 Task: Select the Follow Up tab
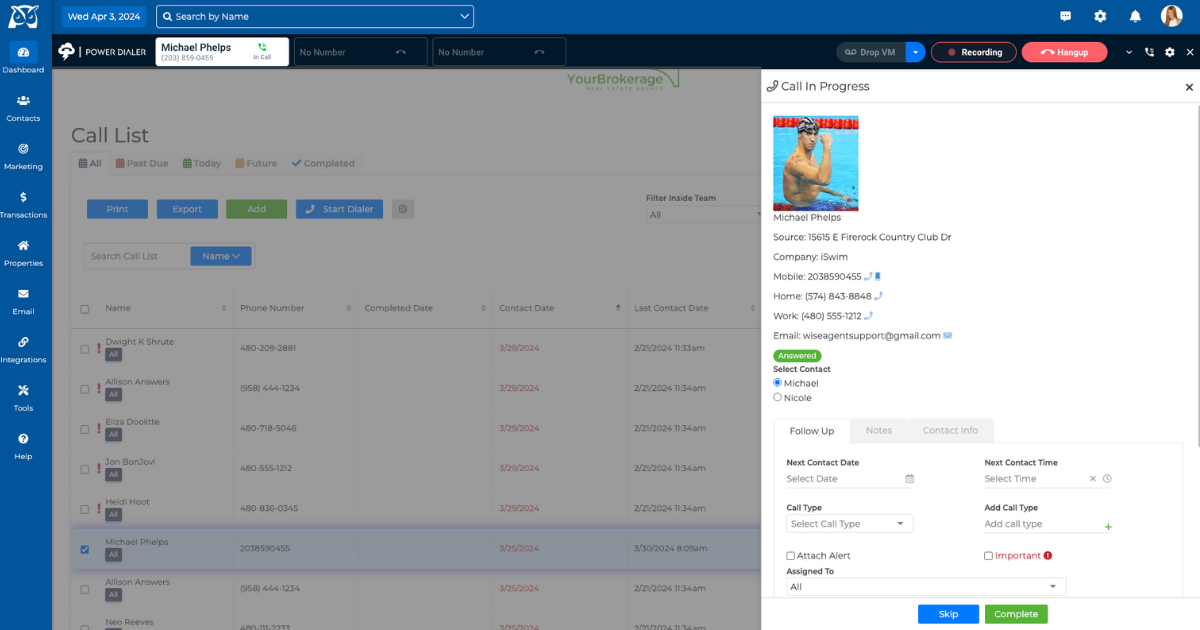(812, 431)
